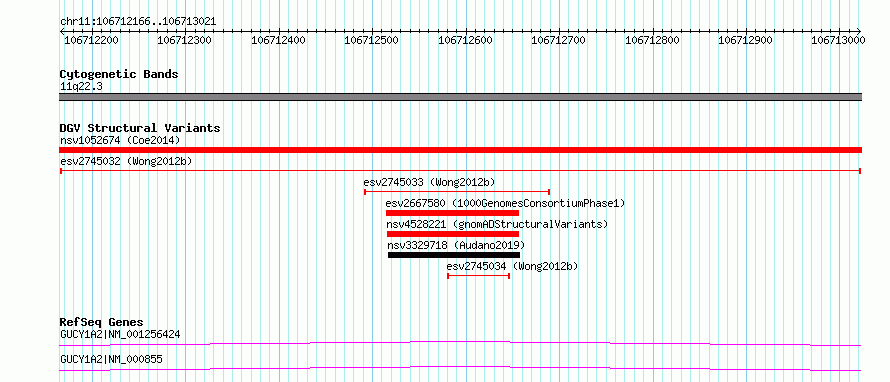Click the nsv4528221 red variant bar
Viewport: 890px width, 382px height.
[453, 234]
